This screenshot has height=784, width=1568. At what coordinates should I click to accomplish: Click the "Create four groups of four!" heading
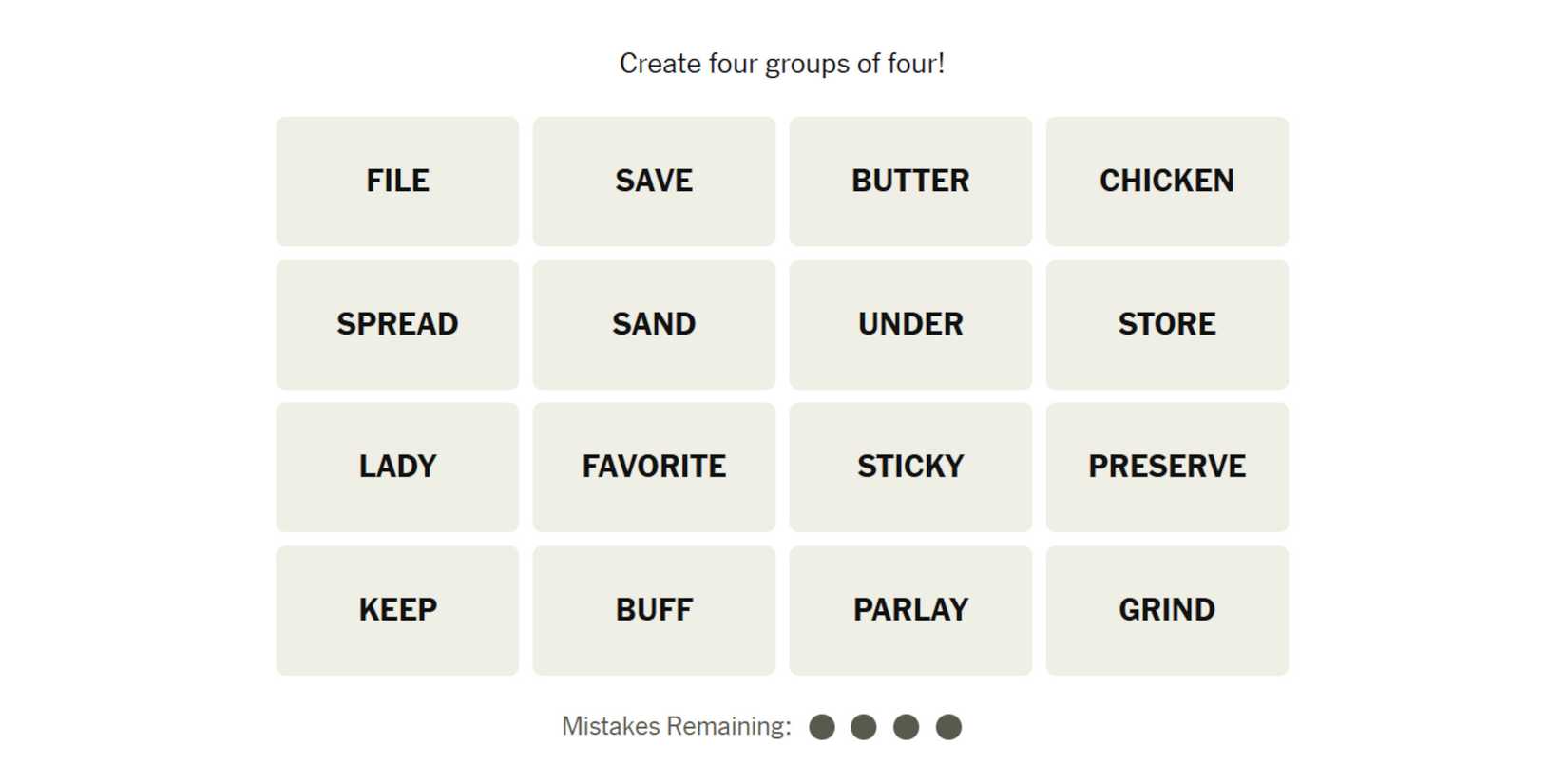click(x=782, y=64)
